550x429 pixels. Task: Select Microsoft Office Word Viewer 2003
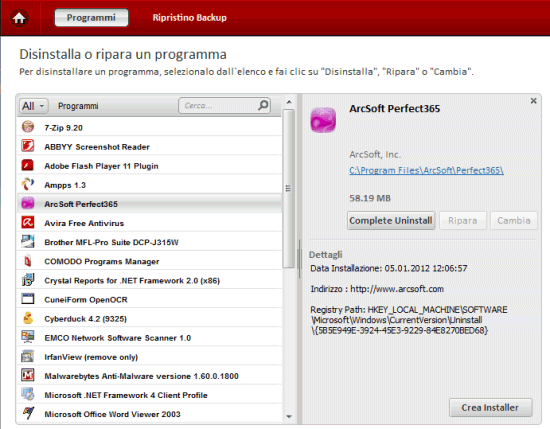click(113, 414)
